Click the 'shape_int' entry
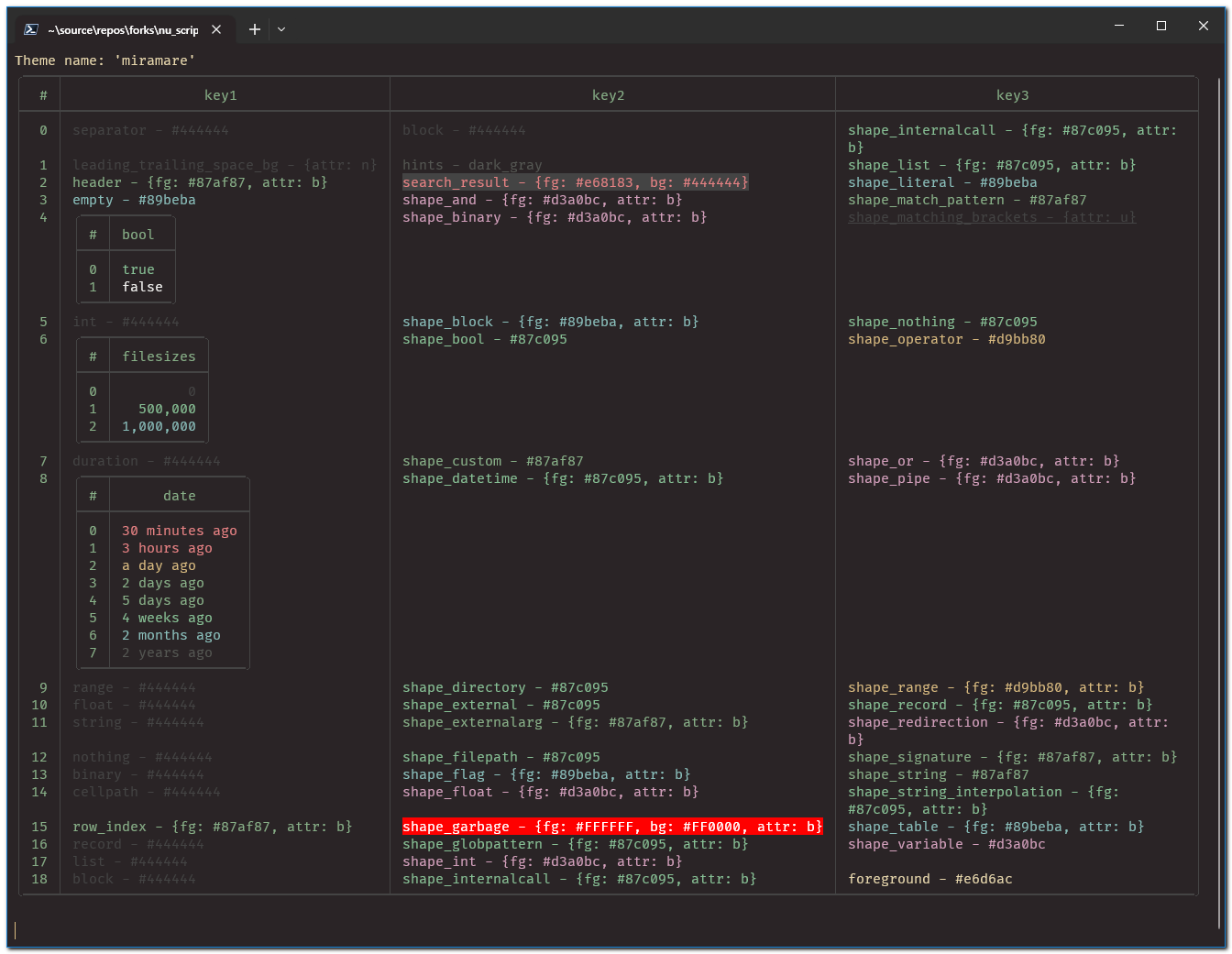This screenshot has height=954, width=1232. 543,861
